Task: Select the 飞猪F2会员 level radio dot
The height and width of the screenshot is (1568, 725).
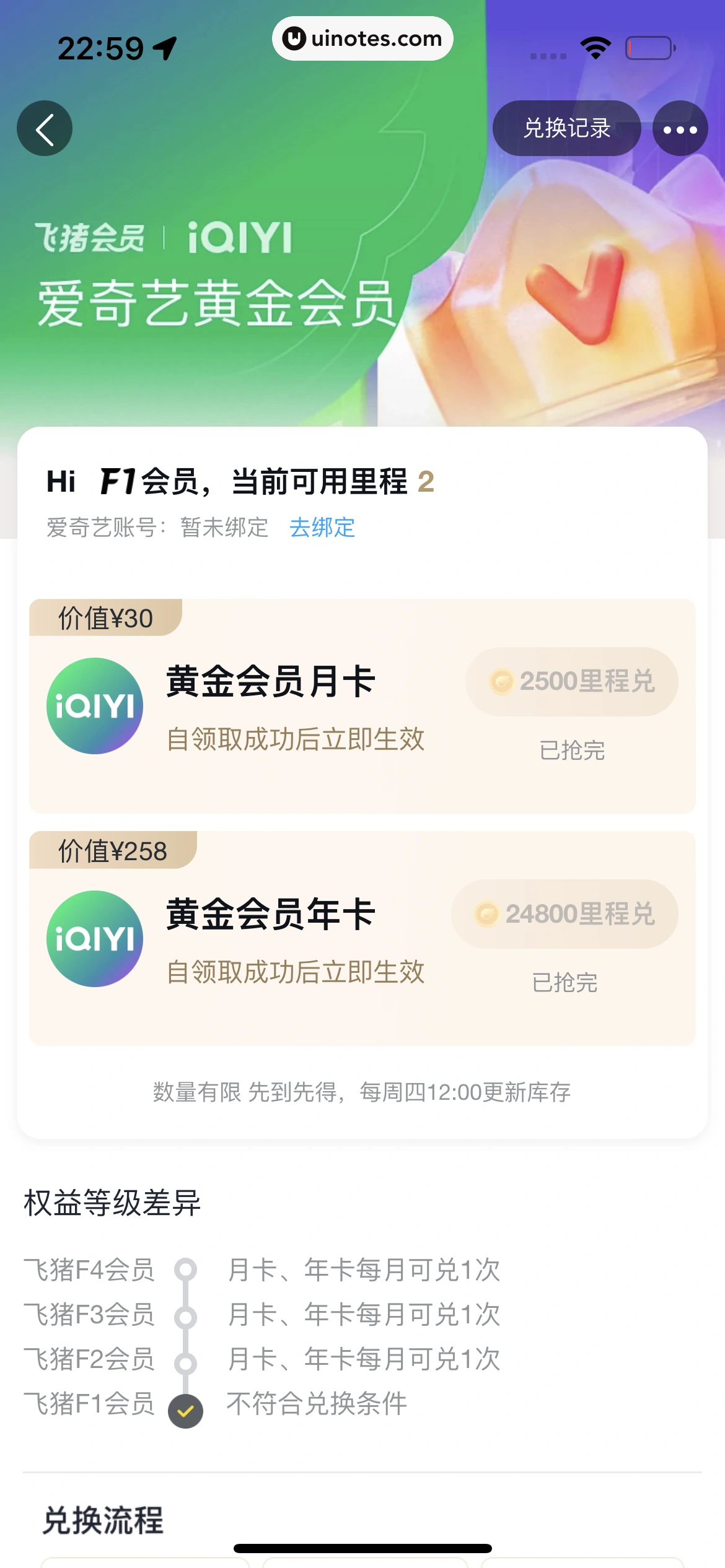Action: coord(185,1362)
